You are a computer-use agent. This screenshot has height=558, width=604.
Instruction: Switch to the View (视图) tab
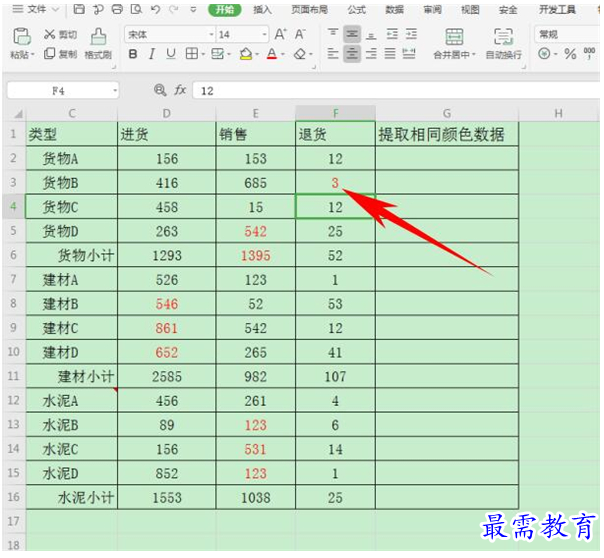[x=470, y=9]
